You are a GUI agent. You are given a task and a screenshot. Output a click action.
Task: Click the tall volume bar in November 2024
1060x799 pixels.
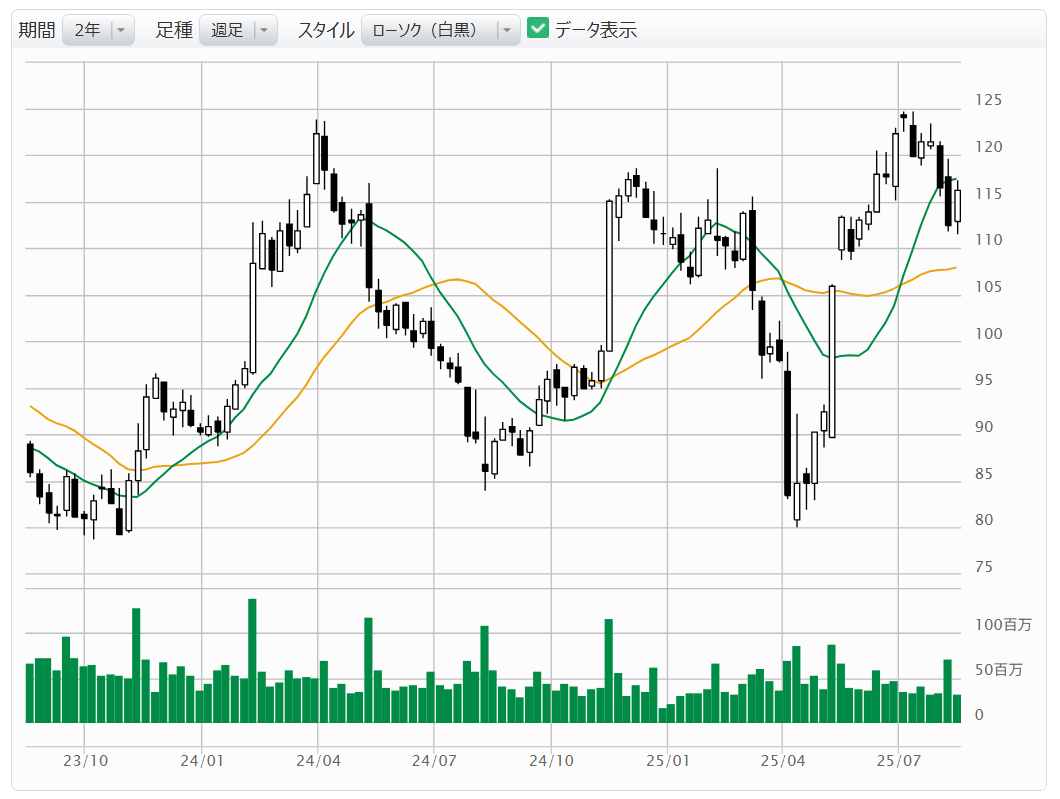coord(608,670)
